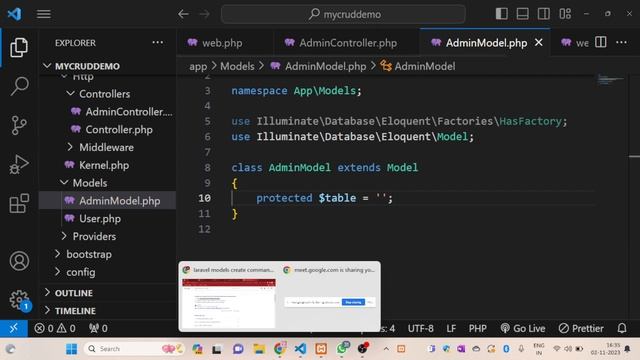Toggle the primary side bar
Viewport: 640px width, 360px height.
pos(502,14)
